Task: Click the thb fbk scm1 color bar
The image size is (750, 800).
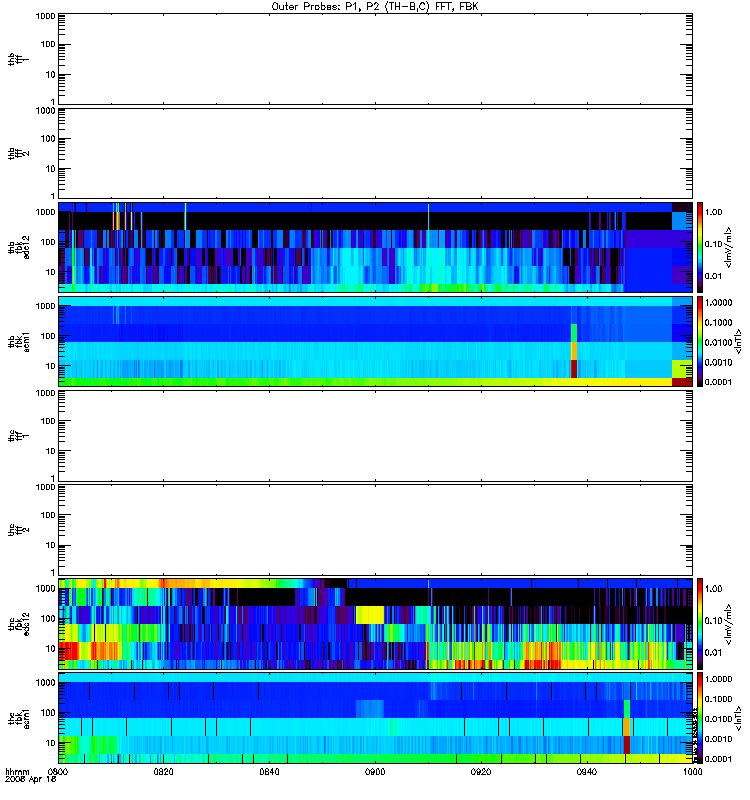Action: click(x=700, y=341)
